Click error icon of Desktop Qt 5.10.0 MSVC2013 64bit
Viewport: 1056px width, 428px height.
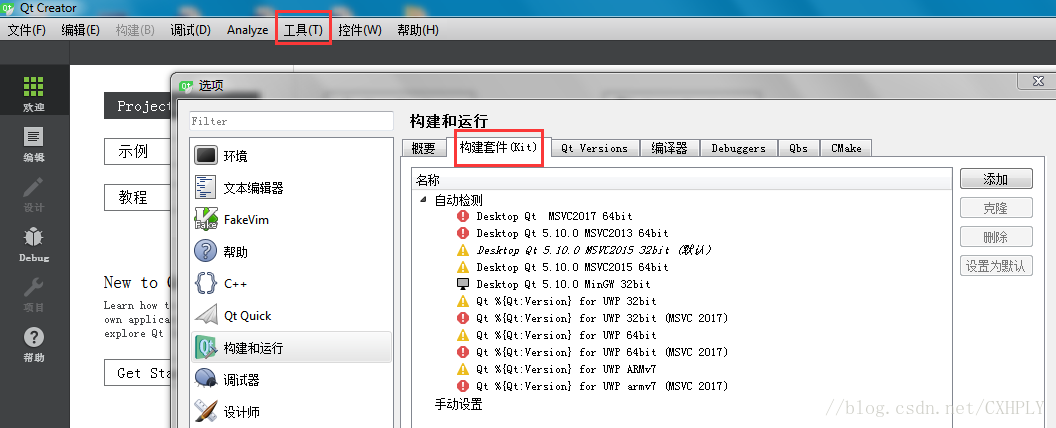click(x=463, y=233)
